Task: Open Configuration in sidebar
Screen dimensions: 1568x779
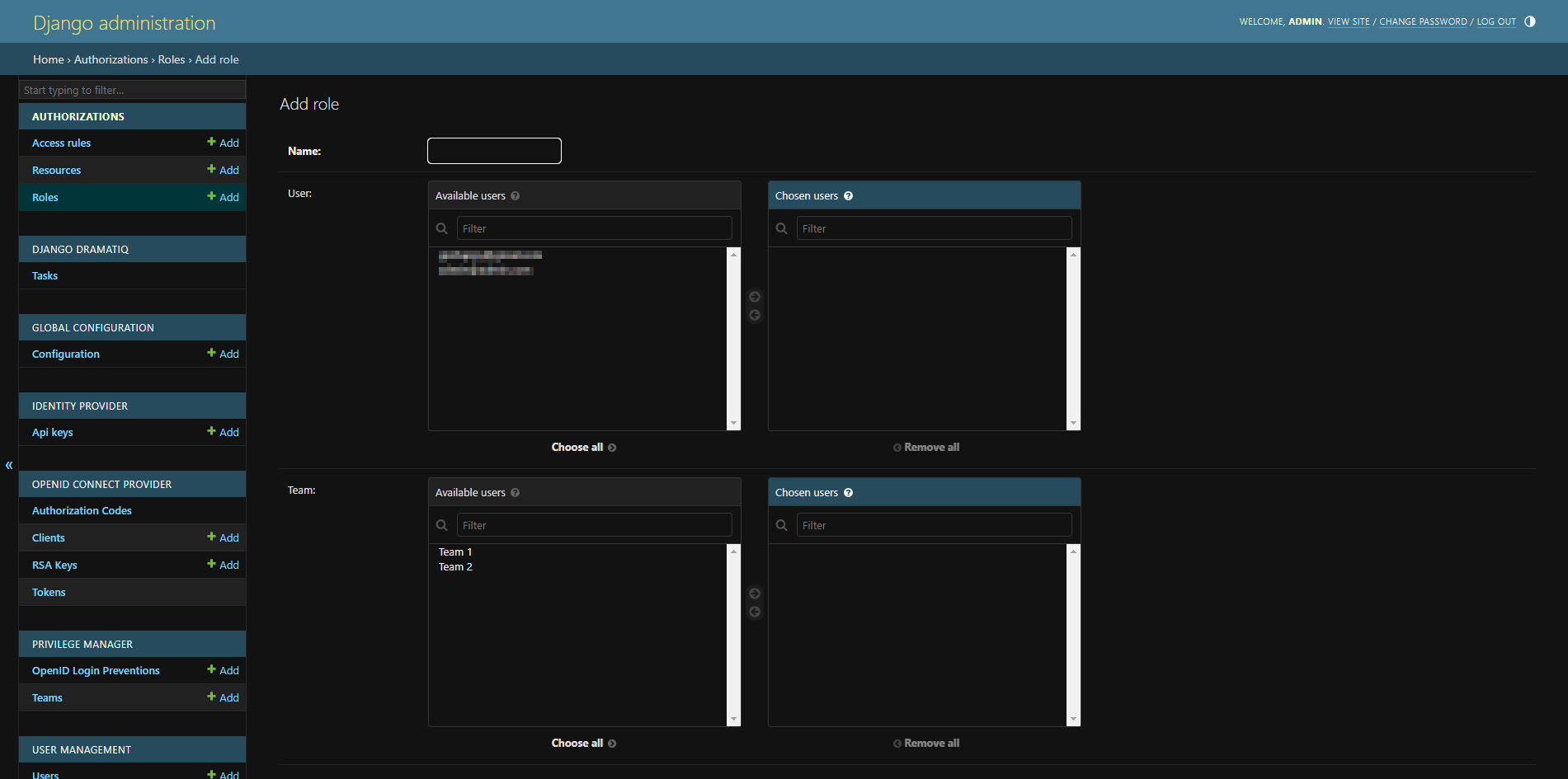Action: 66,354
